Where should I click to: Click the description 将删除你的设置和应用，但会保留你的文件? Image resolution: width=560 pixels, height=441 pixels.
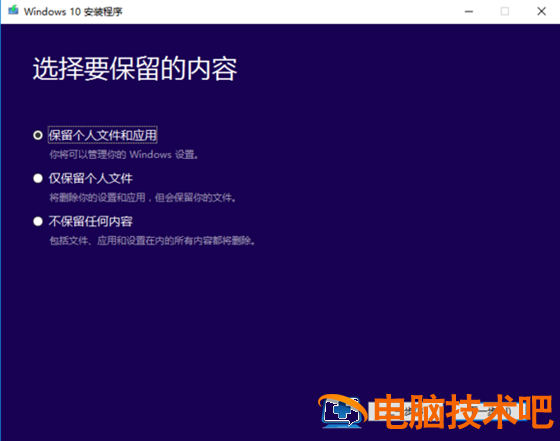[143, 197]
